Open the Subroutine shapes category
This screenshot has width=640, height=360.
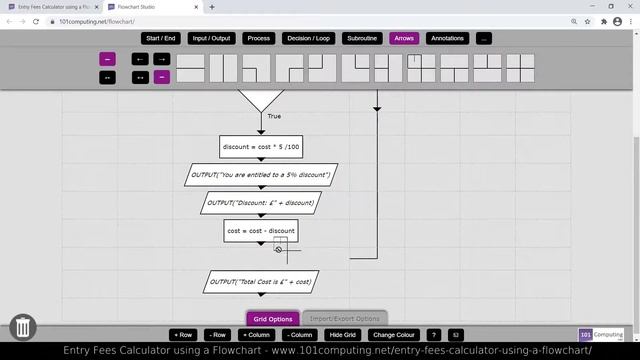tap(362, 38)
